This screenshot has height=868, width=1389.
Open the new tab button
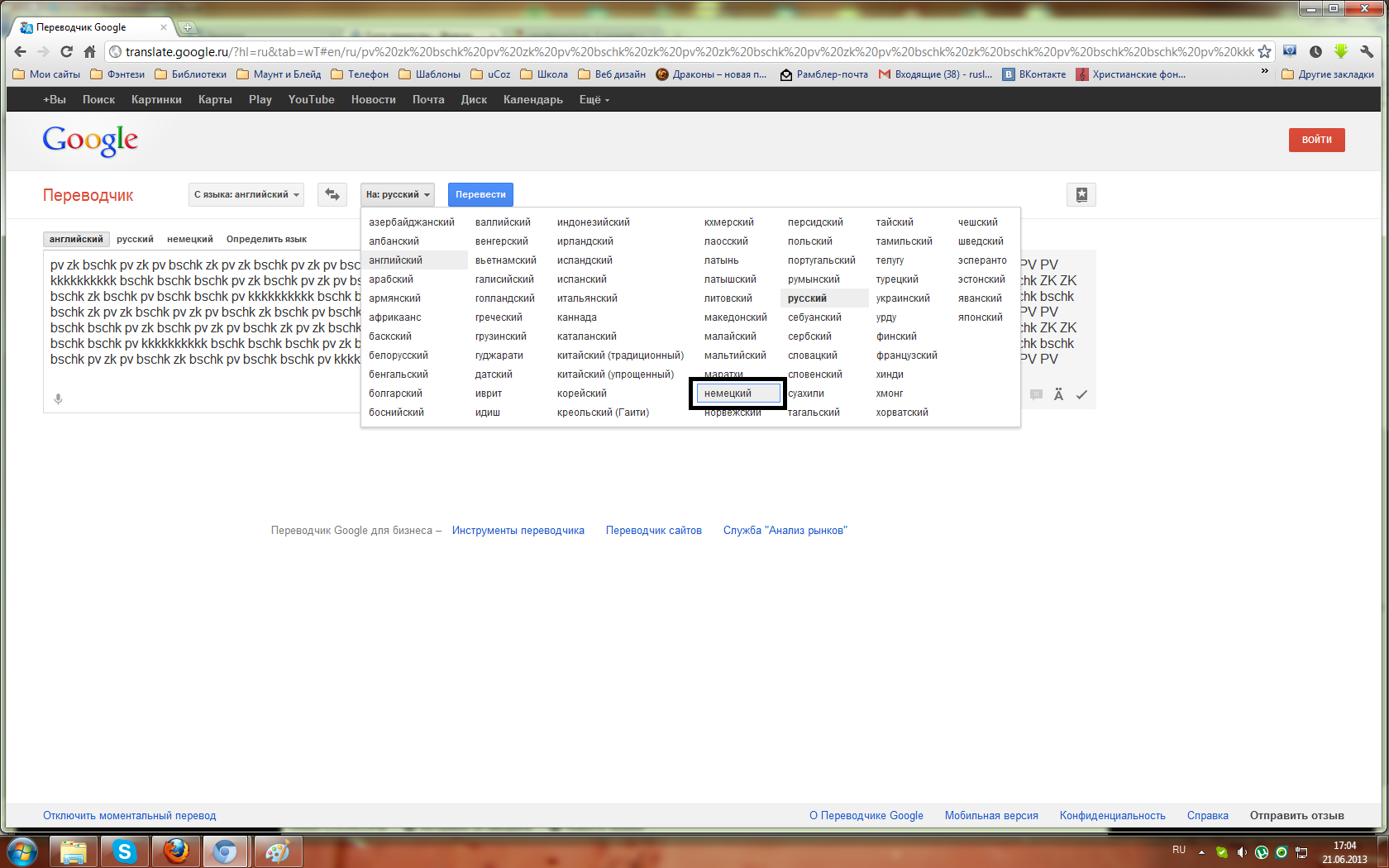(188, 27)
